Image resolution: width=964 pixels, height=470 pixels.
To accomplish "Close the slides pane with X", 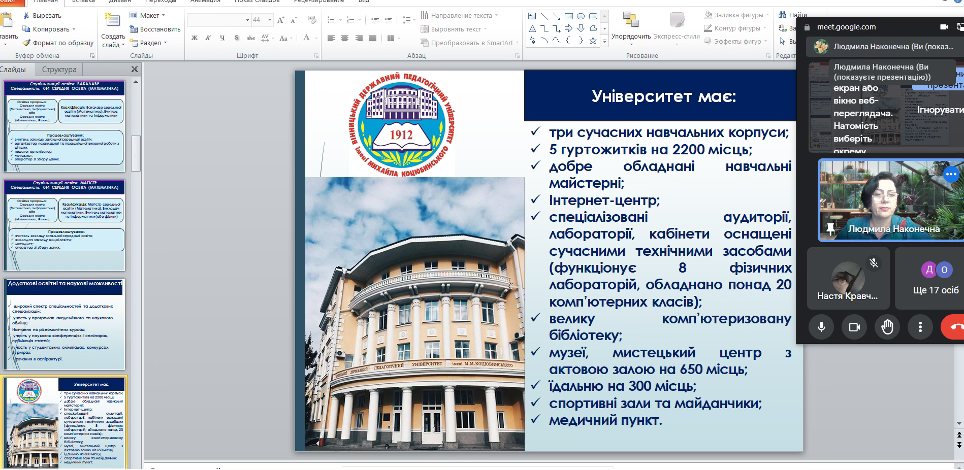I will (x=135, y=70).
